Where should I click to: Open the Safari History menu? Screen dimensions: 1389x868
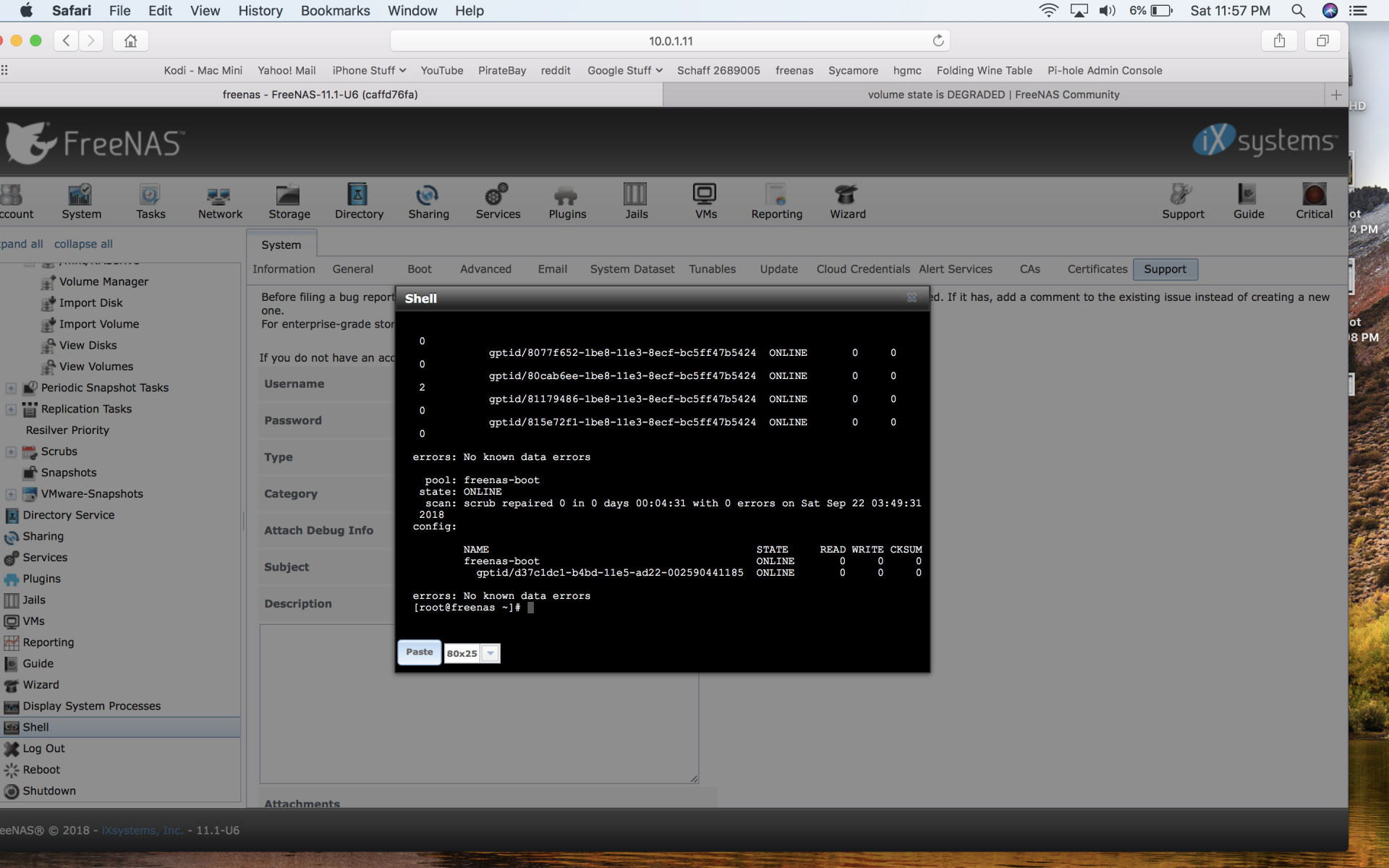coord(260,11)
